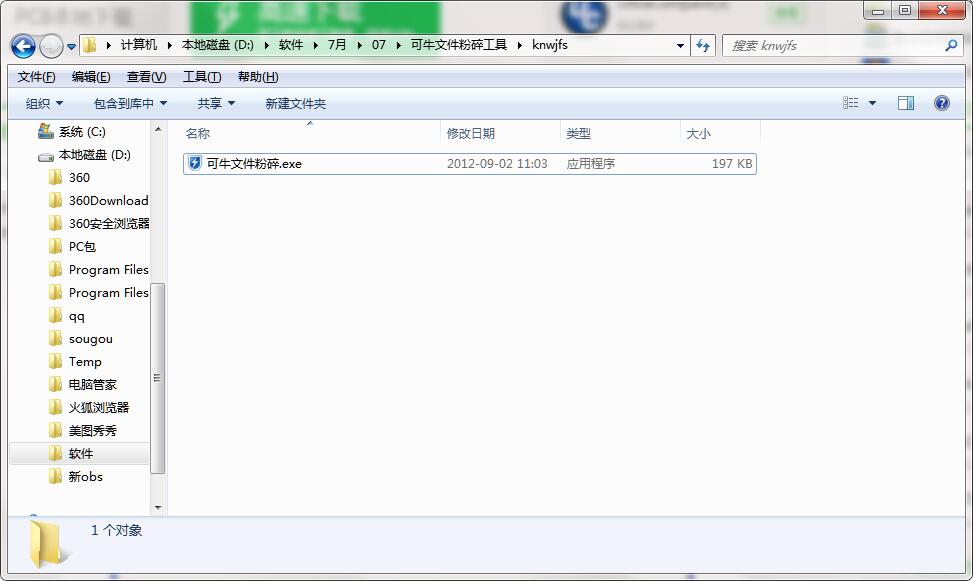This screenshot has width=973, height=581.
Task: Select 系统 (C:) in navigation tree
Action: point(82,132)
